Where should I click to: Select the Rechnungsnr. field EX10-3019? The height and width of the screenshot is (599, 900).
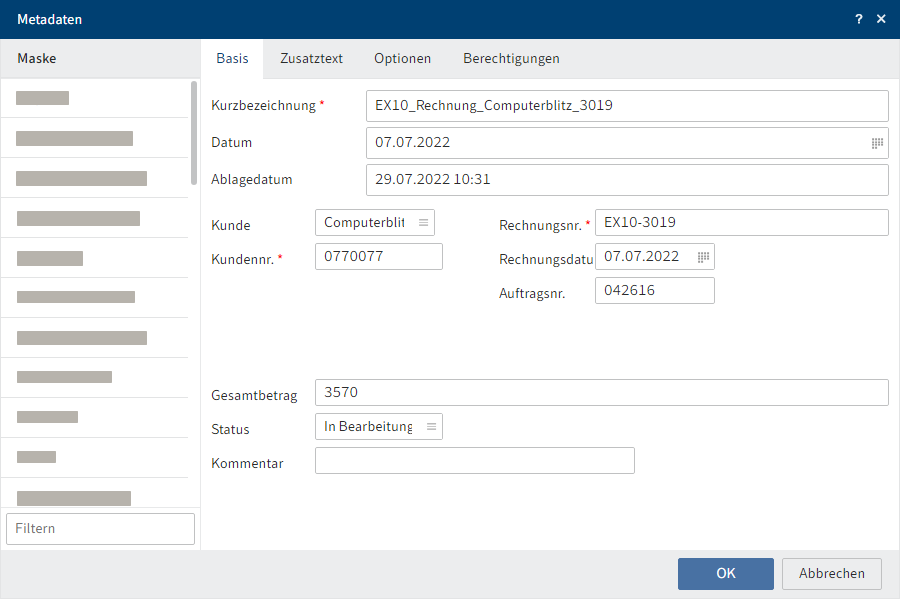pos(742,223)
